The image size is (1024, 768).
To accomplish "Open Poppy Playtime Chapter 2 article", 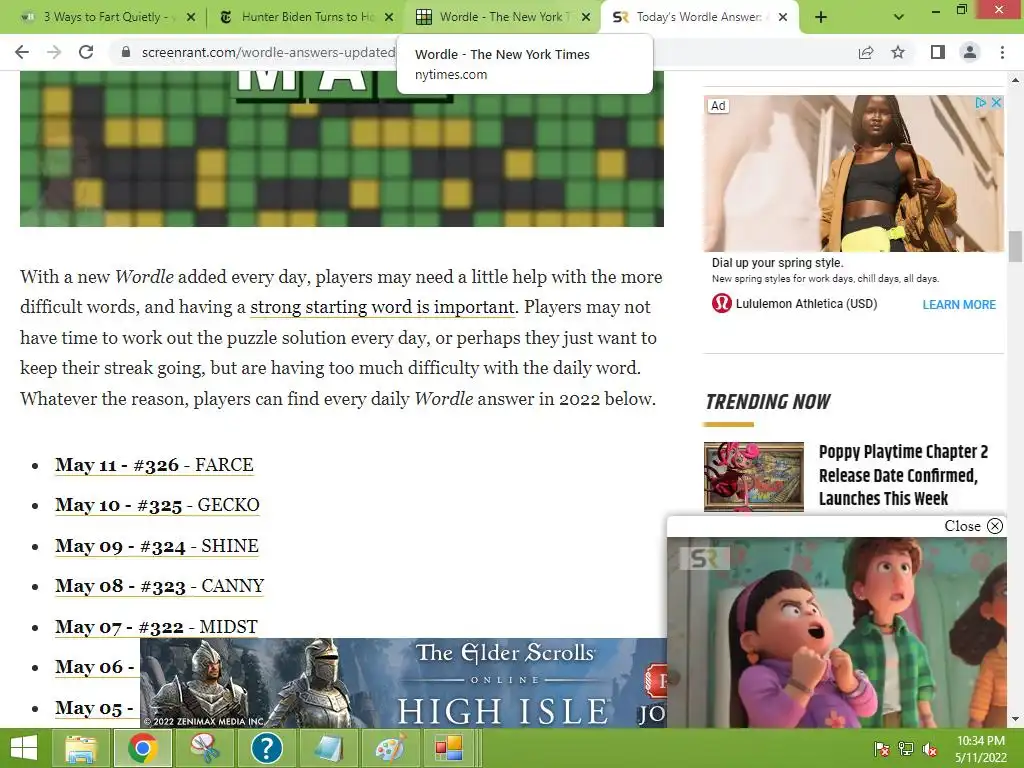I will [x=903, y=475].
